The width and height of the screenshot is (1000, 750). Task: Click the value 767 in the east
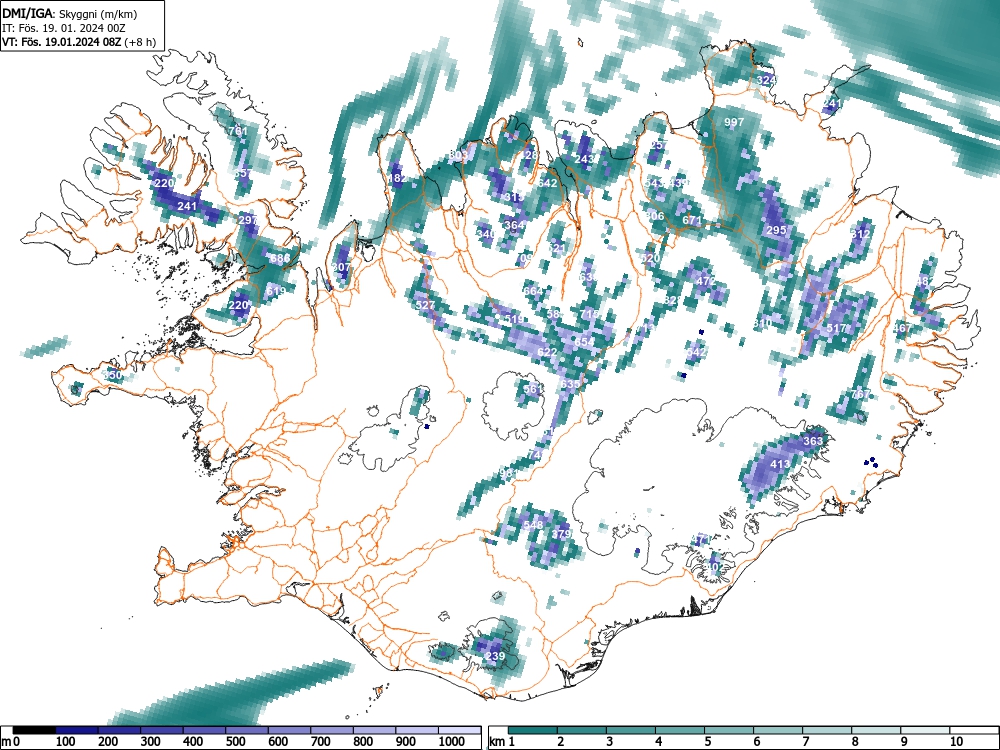click(x=860, y=394)
